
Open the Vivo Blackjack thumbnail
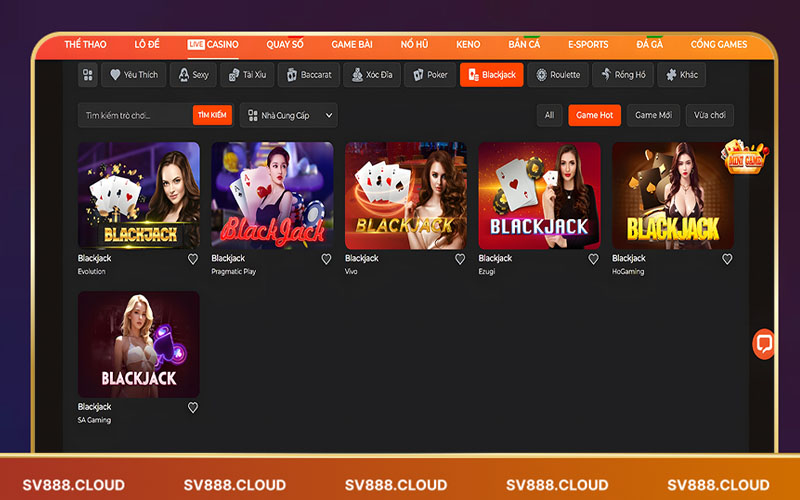pos(406,195)
